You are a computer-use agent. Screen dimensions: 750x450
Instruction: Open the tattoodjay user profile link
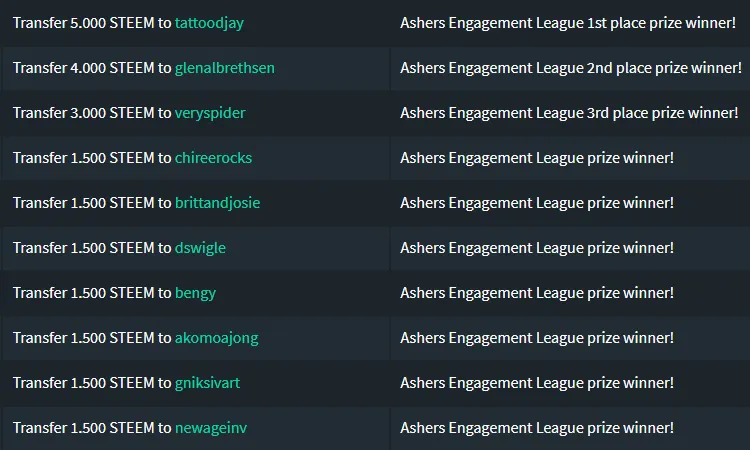[209, 23]
